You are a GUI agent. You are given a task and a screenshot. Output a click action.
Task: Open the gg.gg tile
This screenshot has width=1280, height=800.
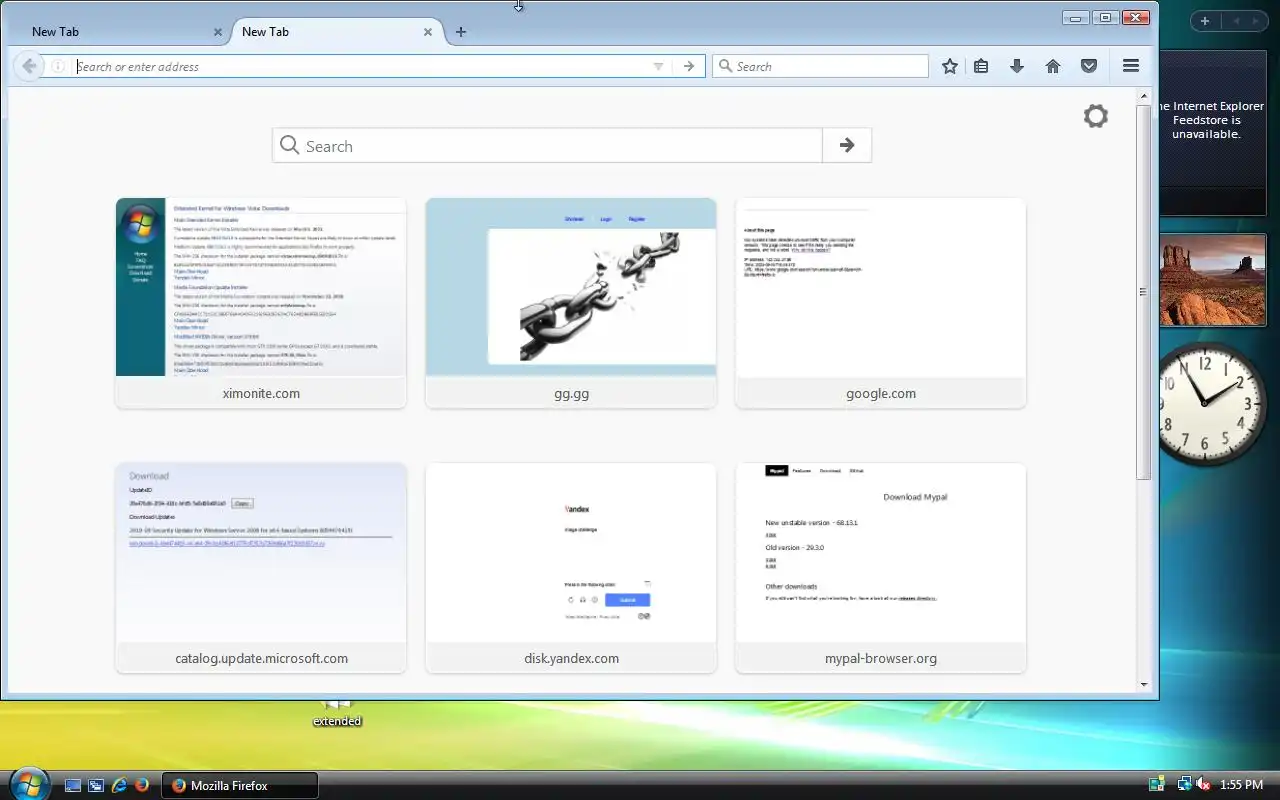pos(571,303)
